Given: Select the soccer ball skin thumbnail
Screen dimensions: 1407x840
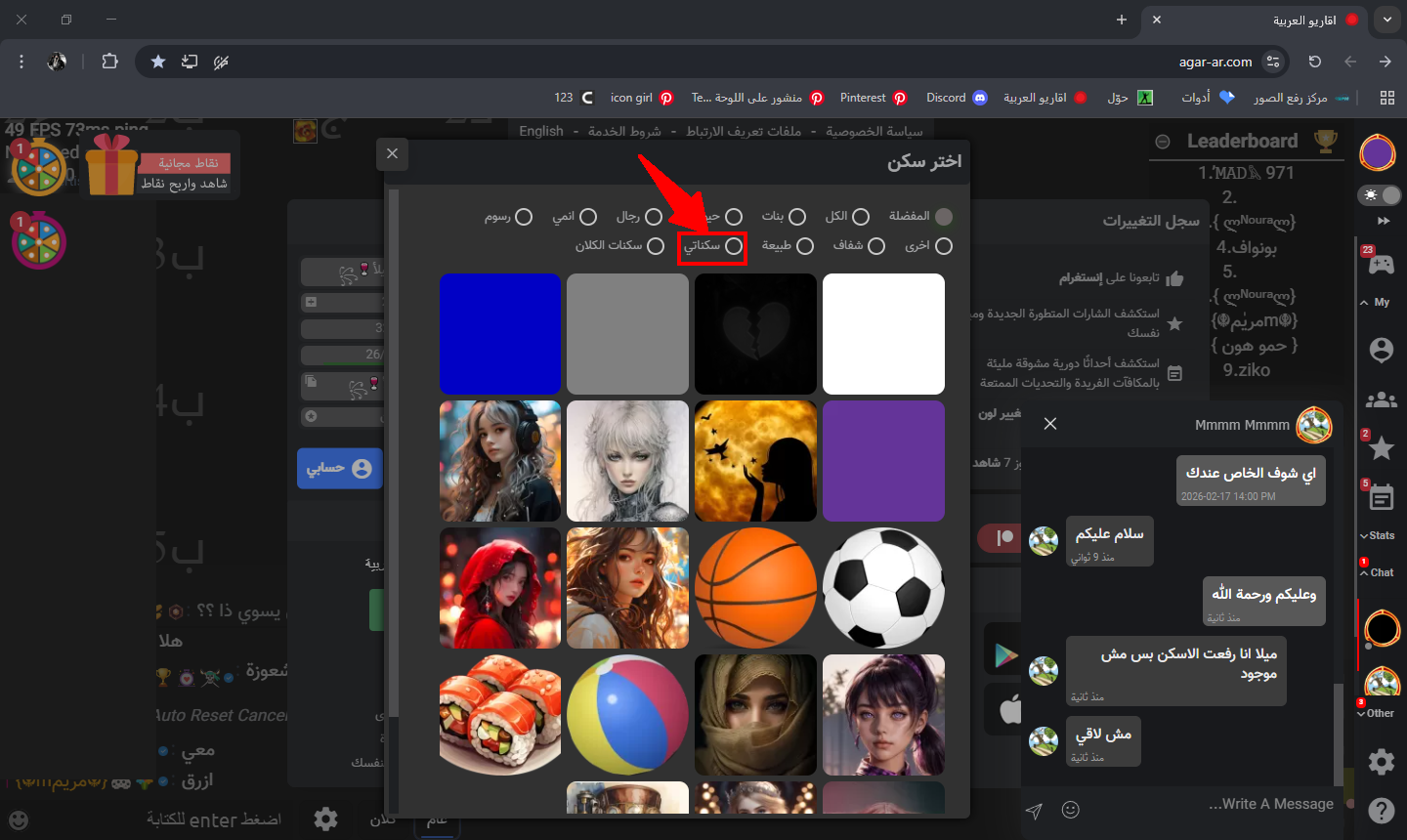Looking at the screenshot, I should tap(883, 588).
